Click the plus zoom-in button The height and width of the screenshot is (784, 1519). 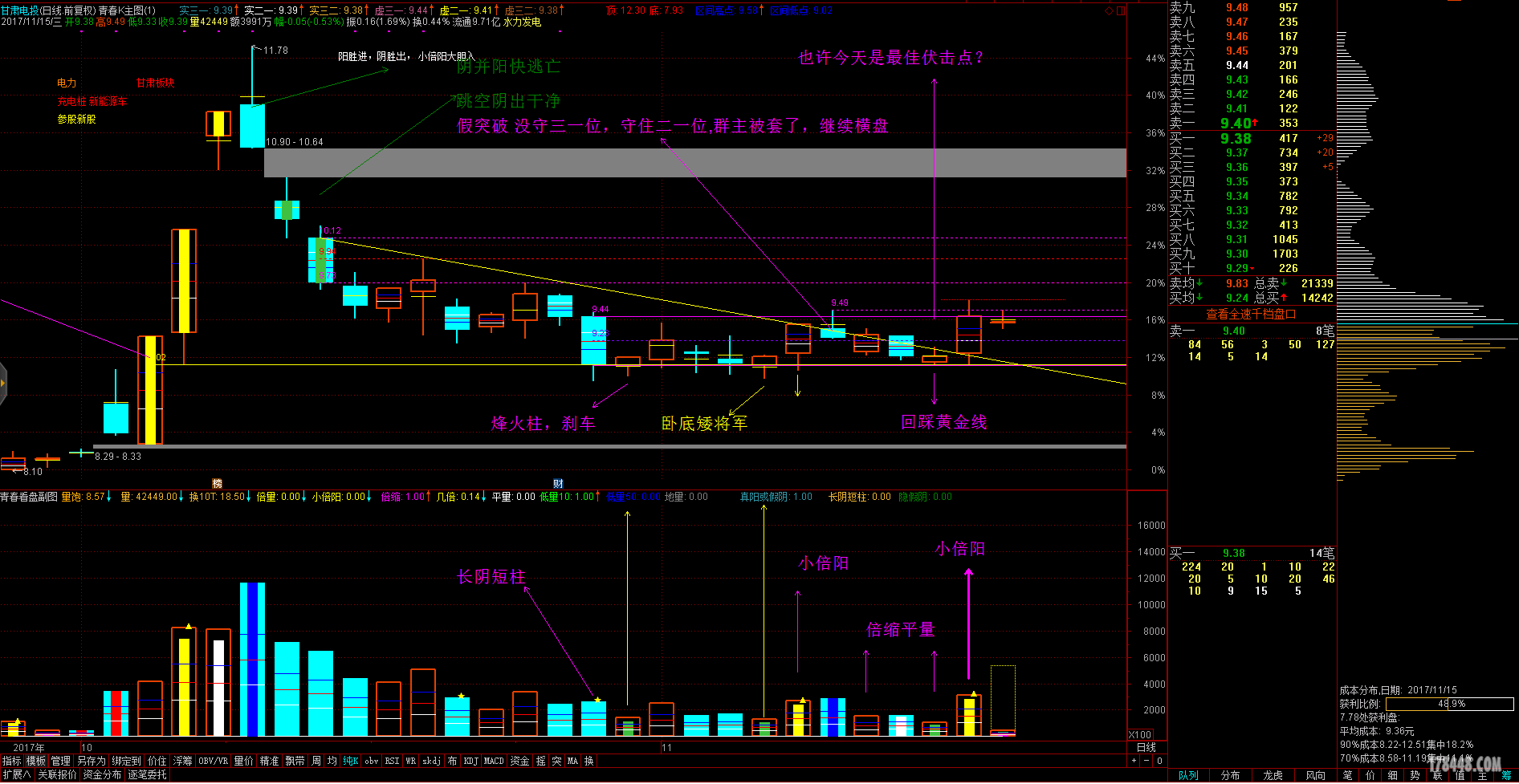[x=1134, y=761]
